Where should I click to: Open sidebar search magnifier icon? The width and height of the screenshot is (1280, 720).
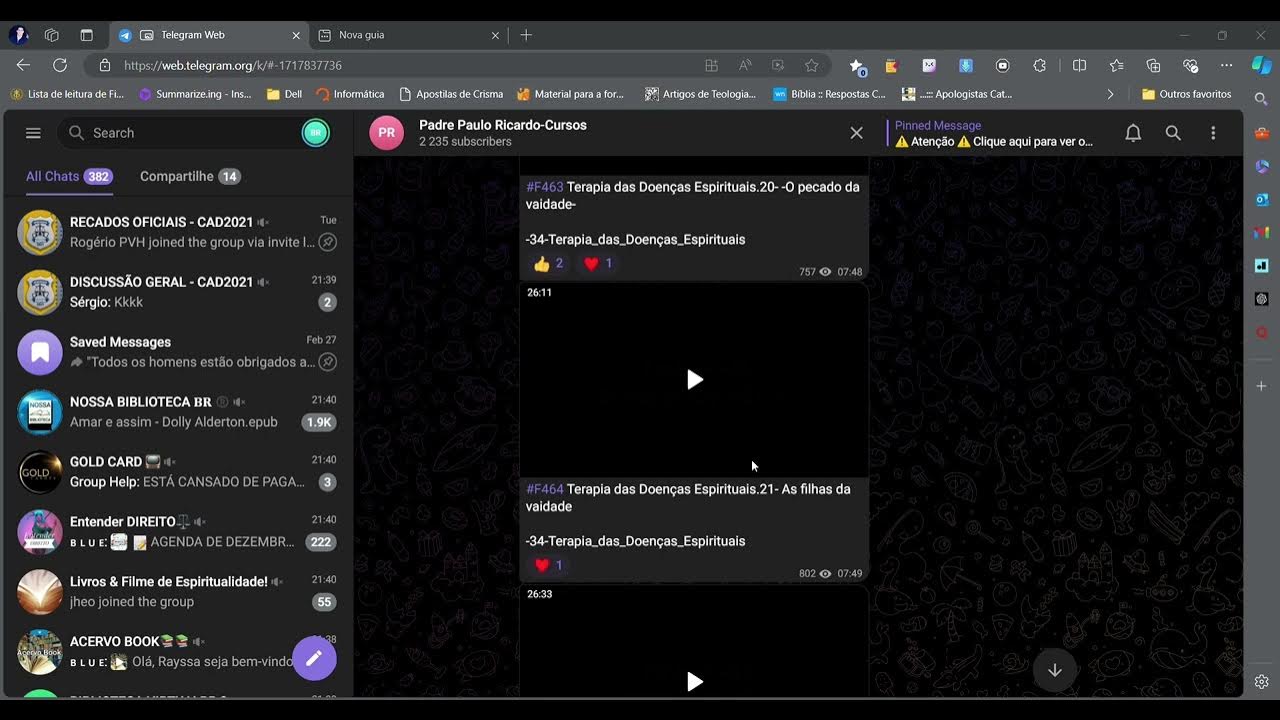[x=1262, y=100]
